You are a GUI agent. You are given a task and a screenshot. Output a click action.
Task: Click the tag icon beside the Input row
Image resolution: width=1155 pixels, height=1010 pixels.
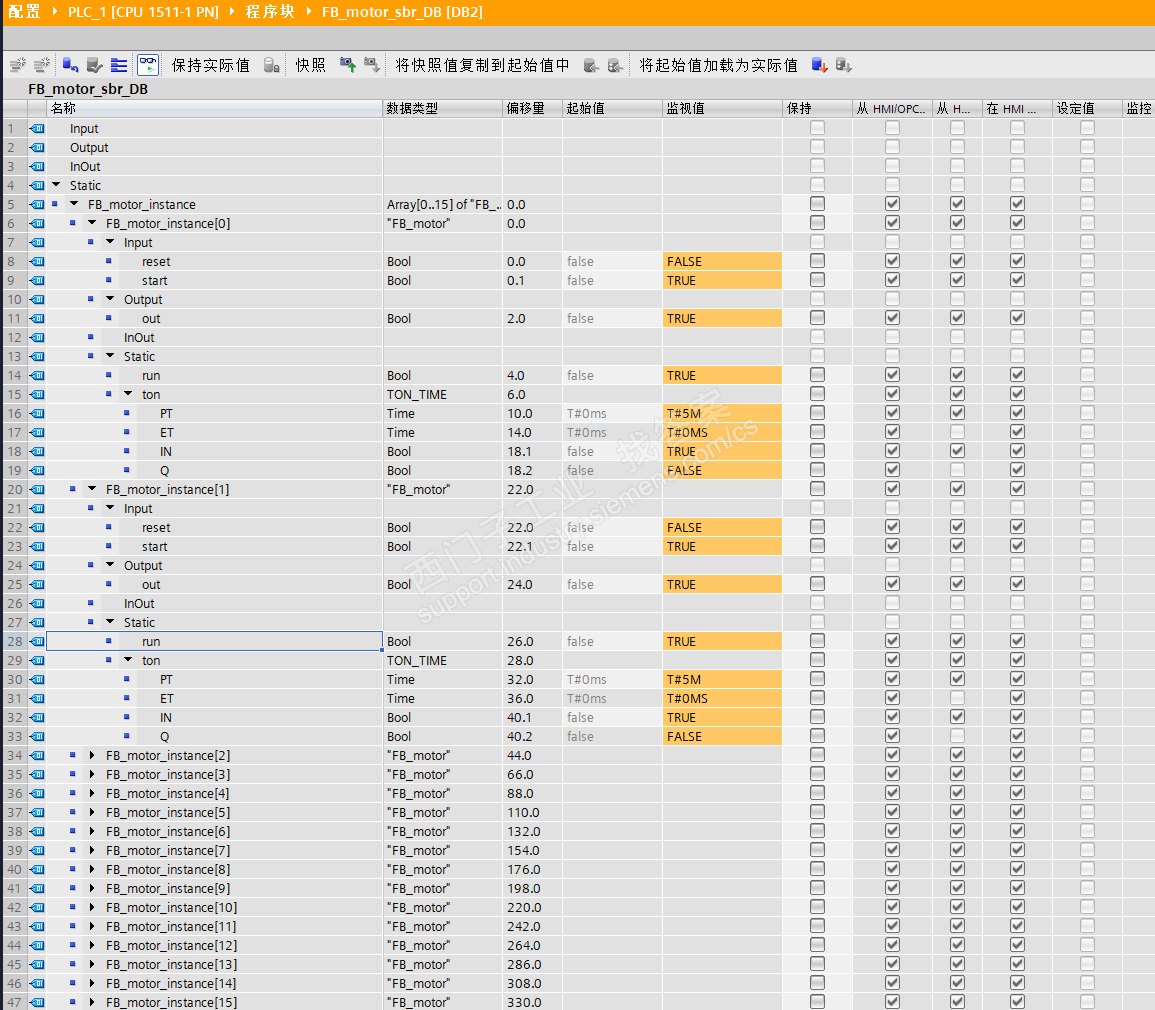coord(37,129)
